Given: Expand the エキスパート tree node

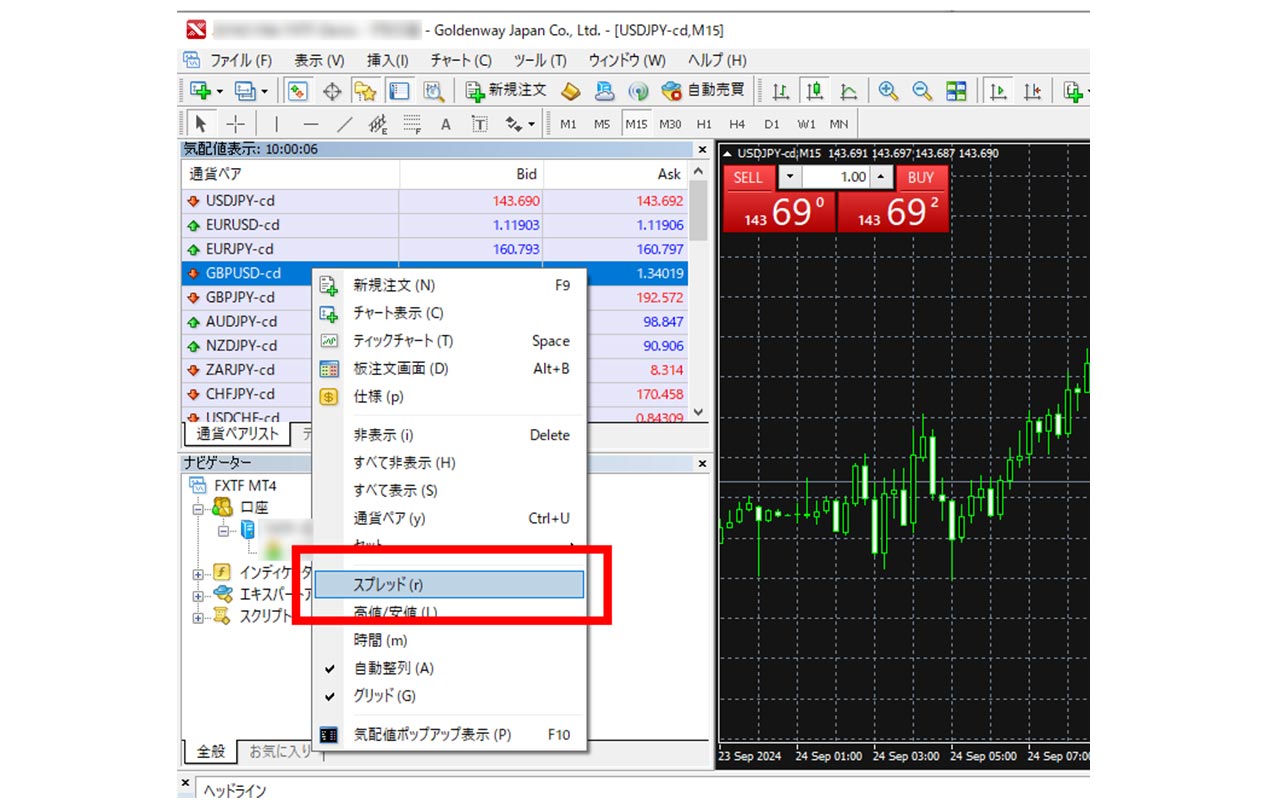Looking at the screenshot, I should [x=198, y=596].
